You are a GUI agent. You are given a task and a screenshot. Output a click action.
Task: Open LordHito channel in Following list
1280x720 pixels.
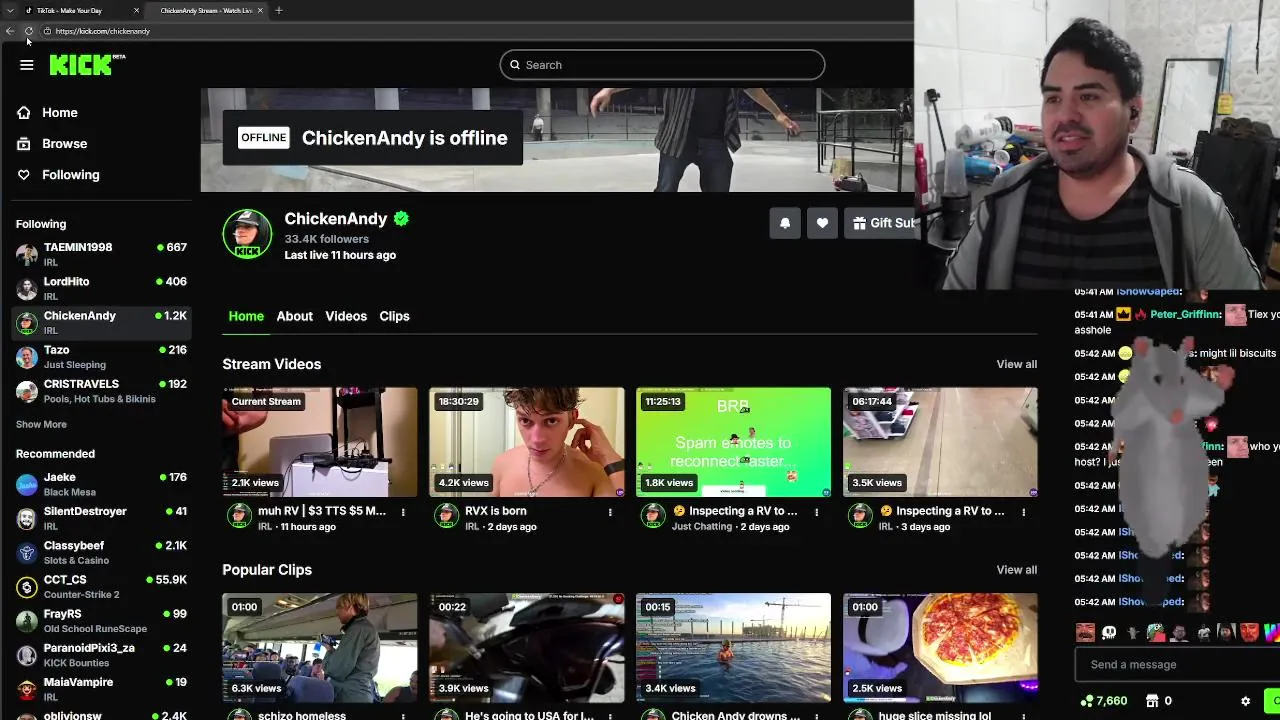100,288
